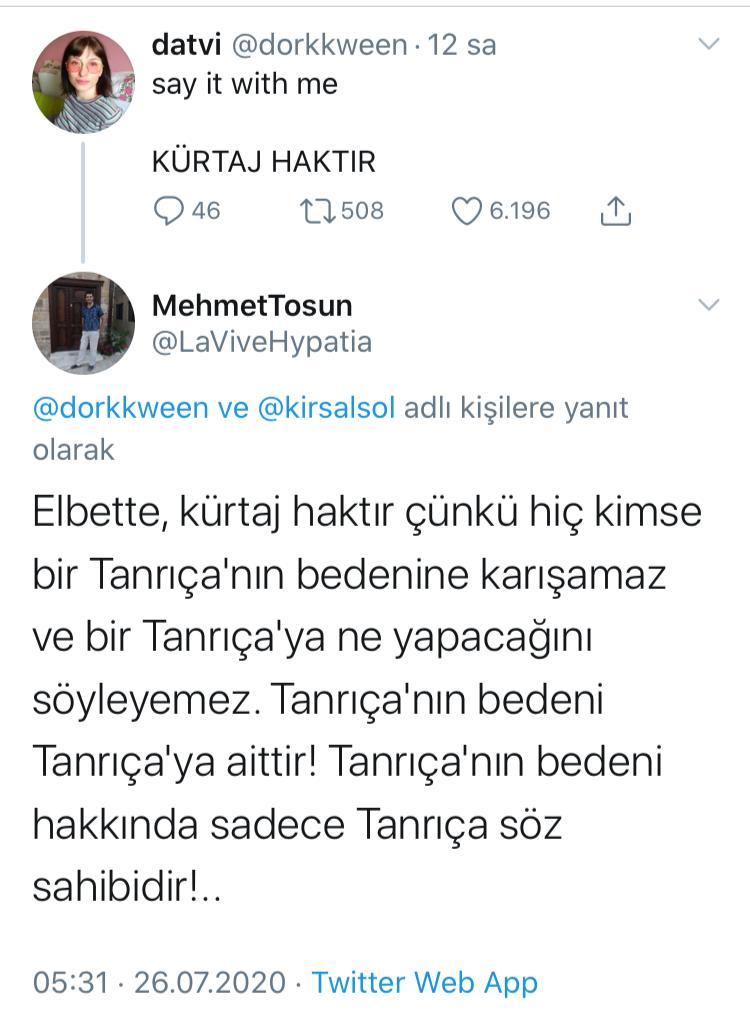Click the 'say it with me' text line
Image resolution: width=750 pixels, height=1011 pixels.
pos(244,84)
